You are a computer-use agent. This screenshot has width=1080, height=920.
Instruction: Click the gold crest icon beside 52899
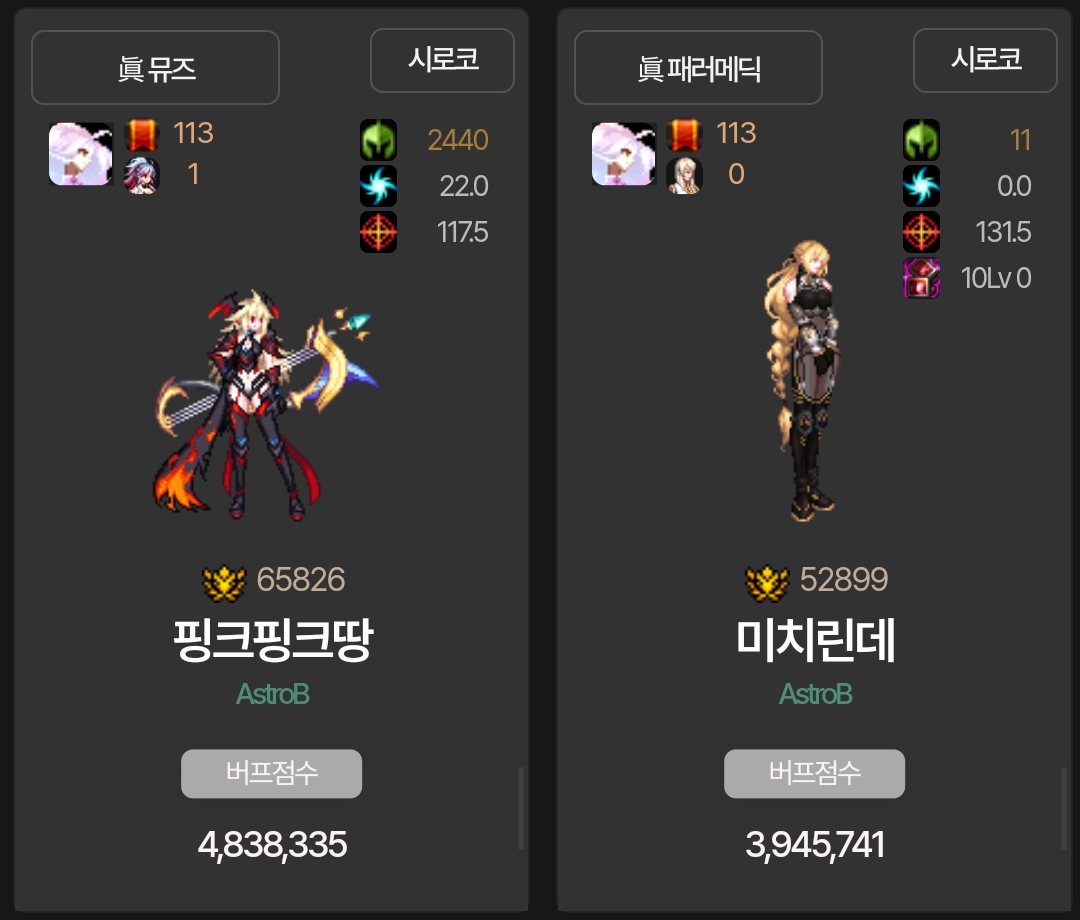(x=767, y=583)
